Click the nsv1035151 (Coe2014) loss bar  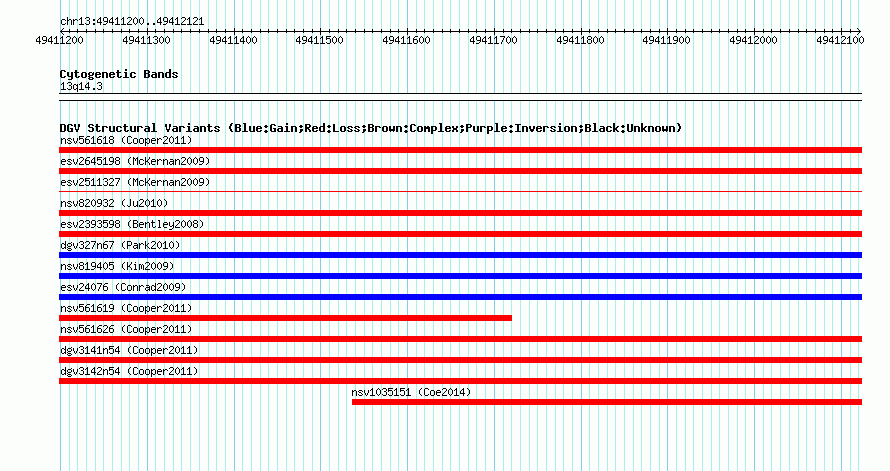(607, 402)
